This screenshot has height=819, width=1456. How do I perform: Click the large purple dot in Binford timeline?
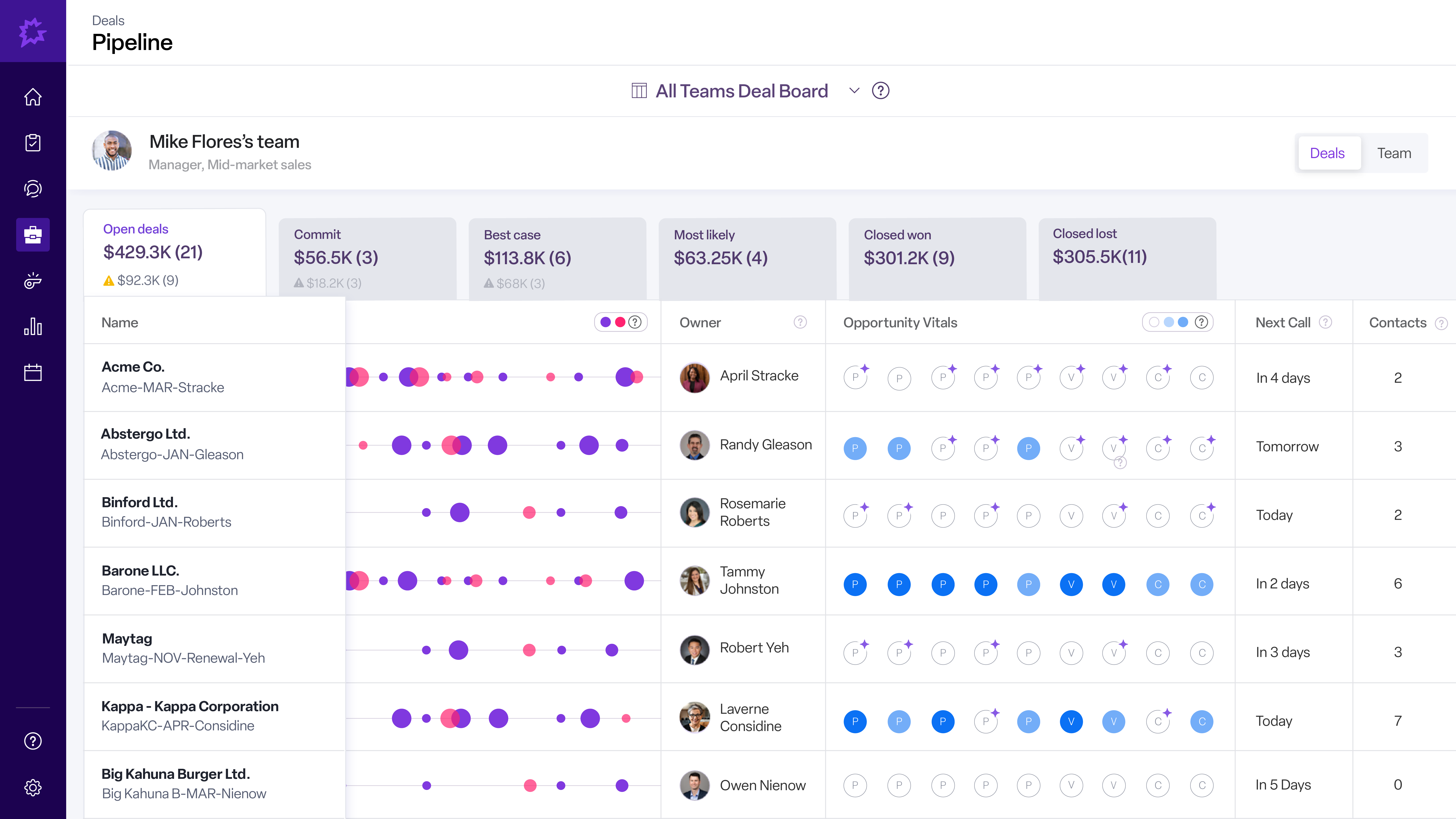click(459, 513)
